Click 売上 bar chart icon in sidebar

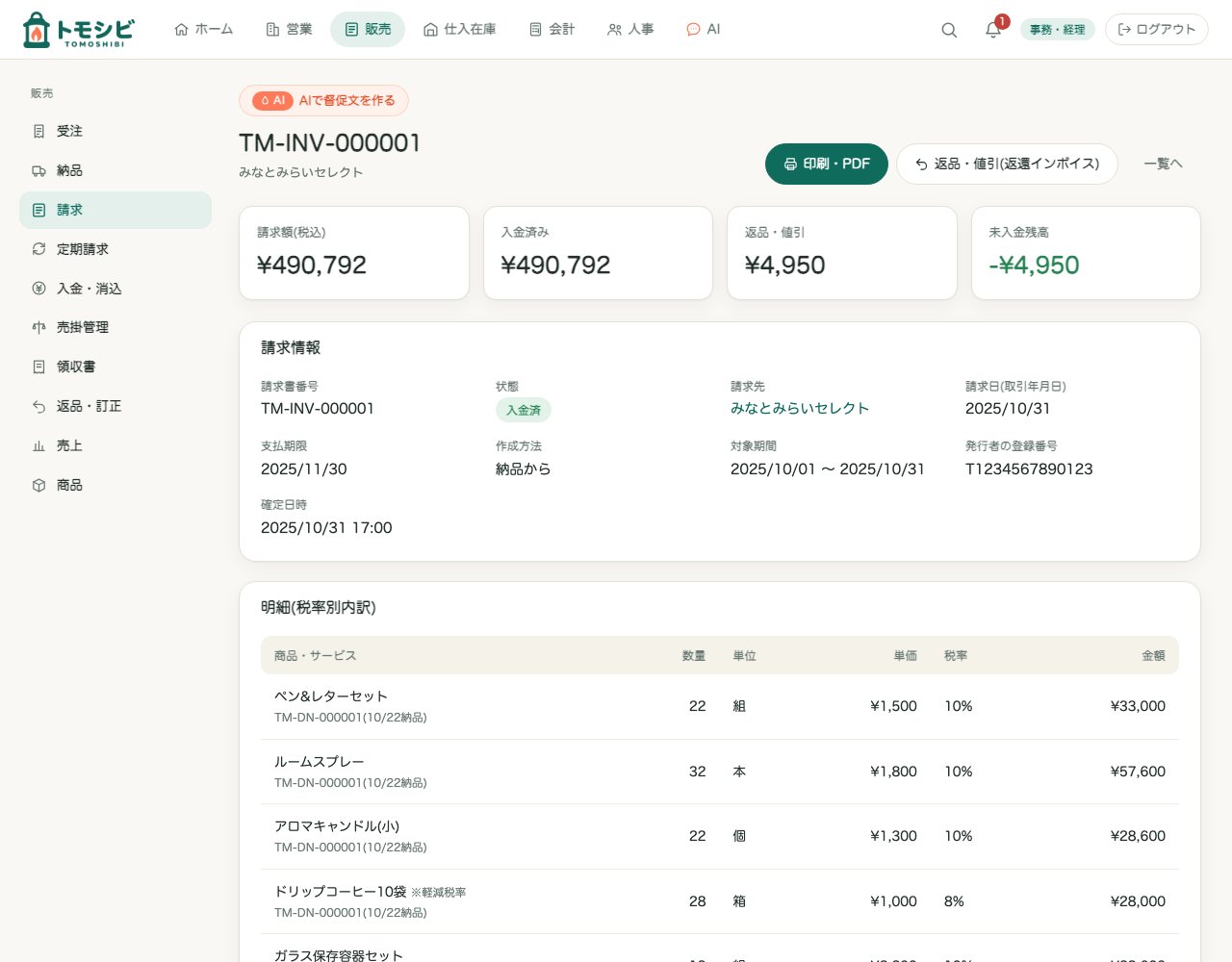[38, 445]
